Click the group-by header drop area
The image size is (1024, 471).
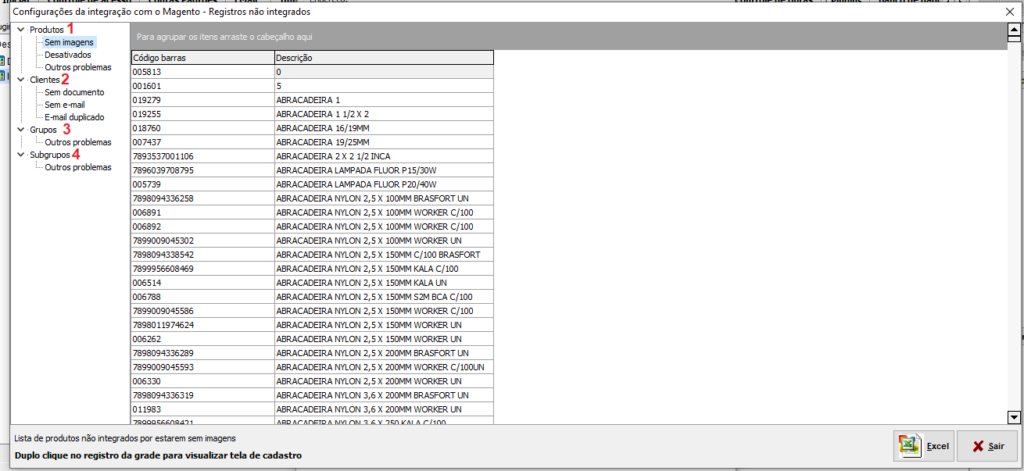pyautogui.click(x=568, y=37)
